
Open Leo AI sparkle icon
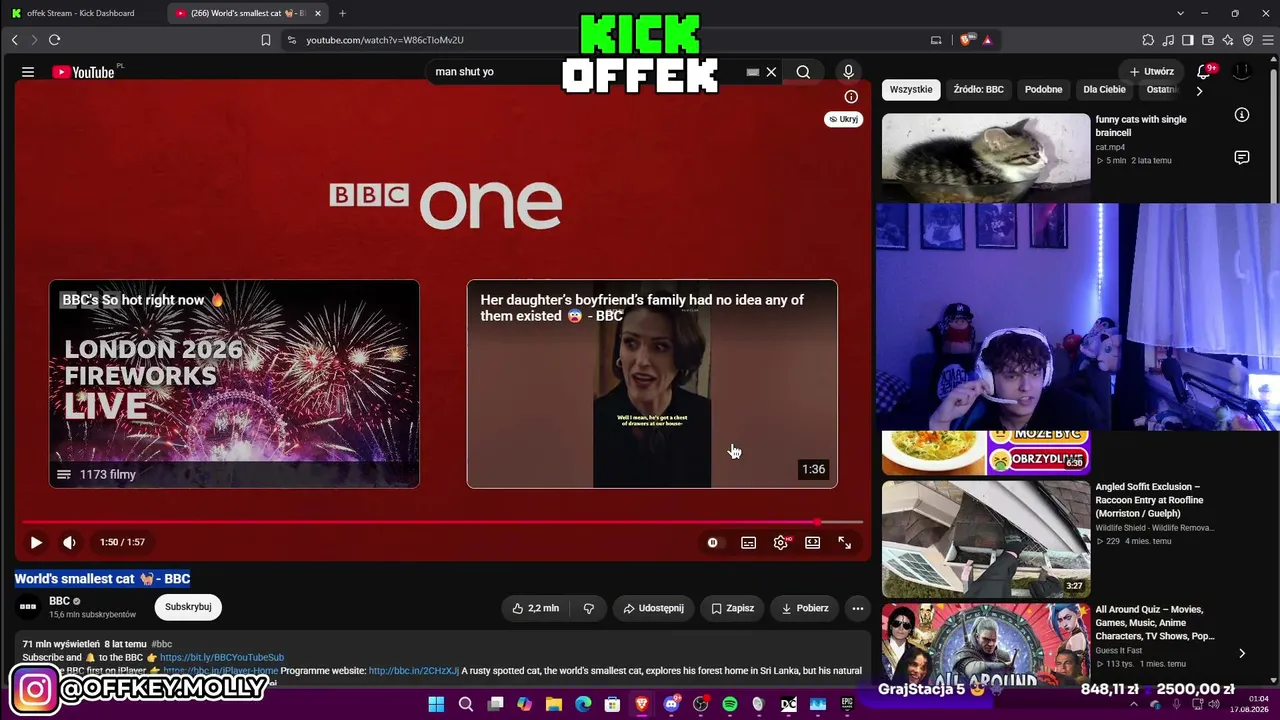(x=1228, y=40)
